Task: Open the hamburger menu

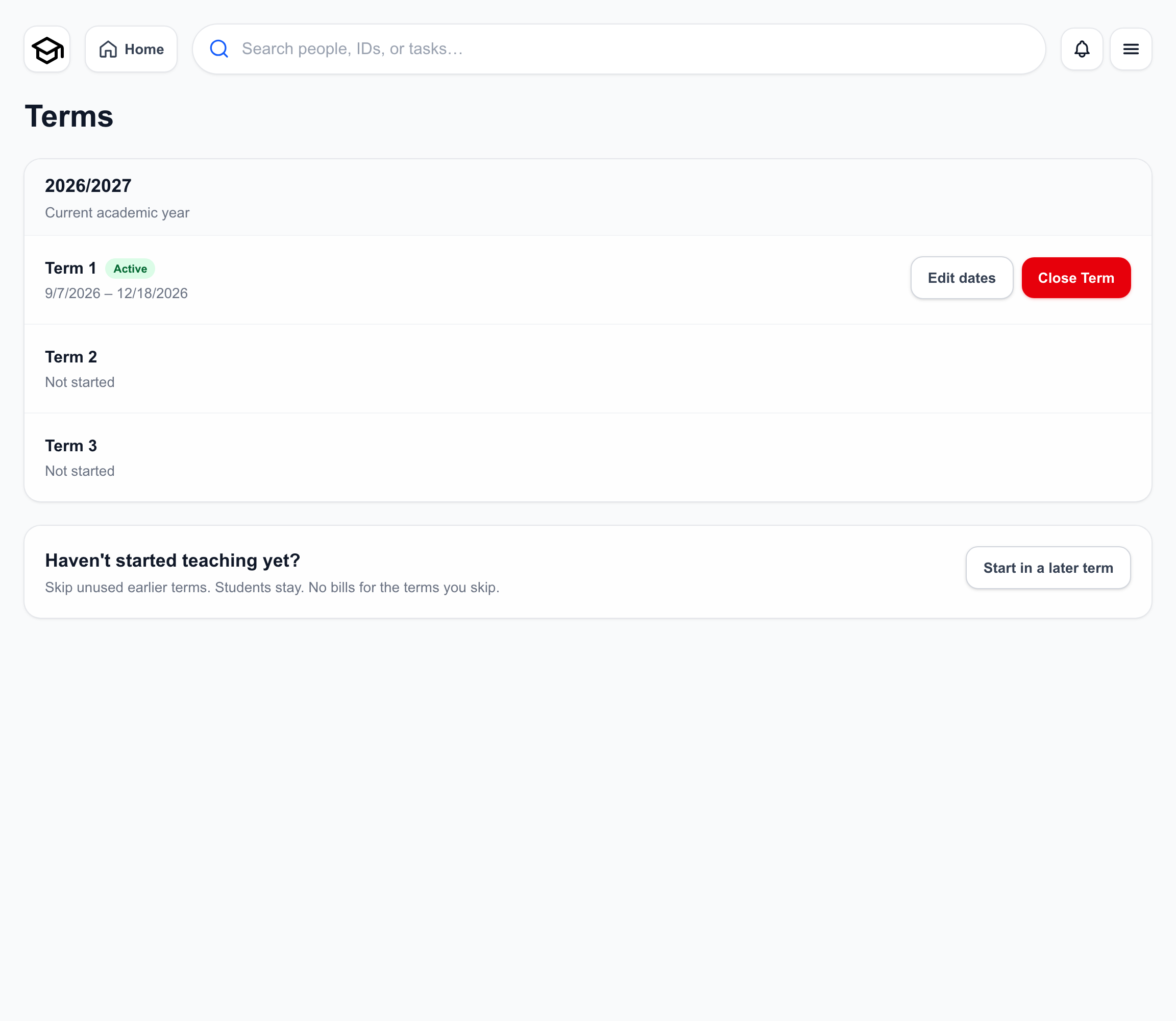Action: [1131, 49]
